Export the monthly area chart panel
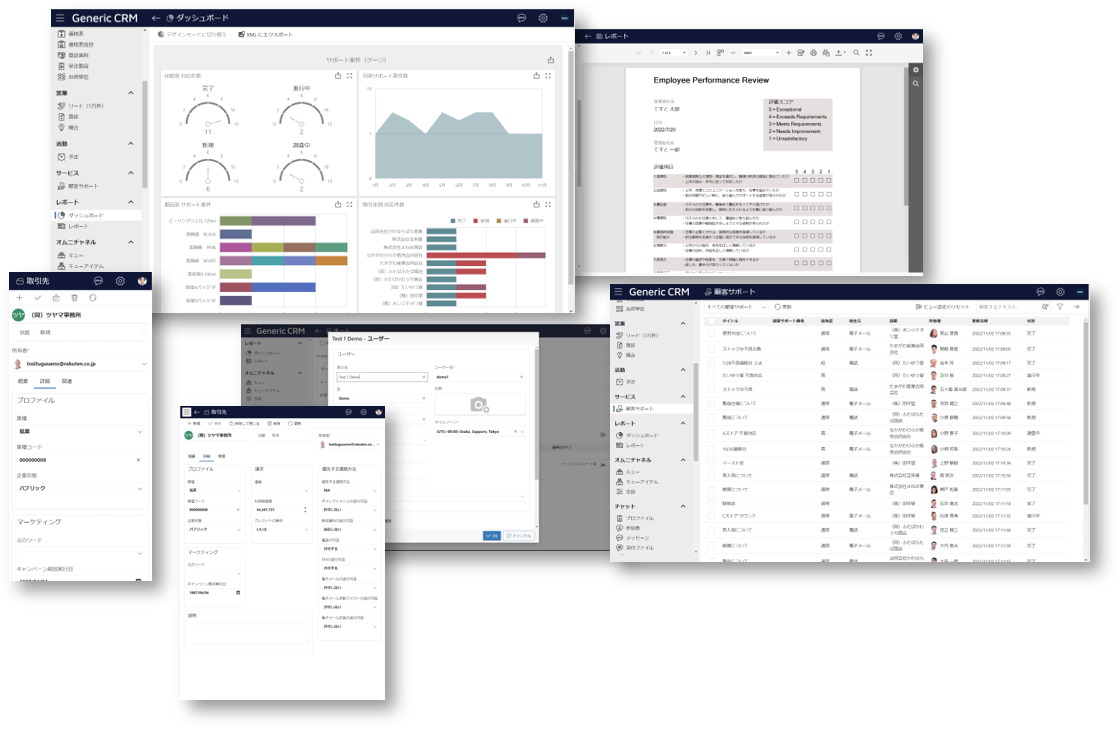 click(536, 76)
